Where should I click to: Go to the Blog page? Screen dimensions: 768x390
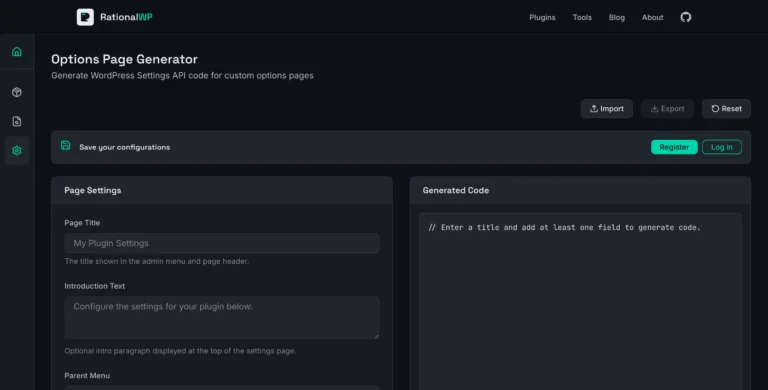(617, 17)
